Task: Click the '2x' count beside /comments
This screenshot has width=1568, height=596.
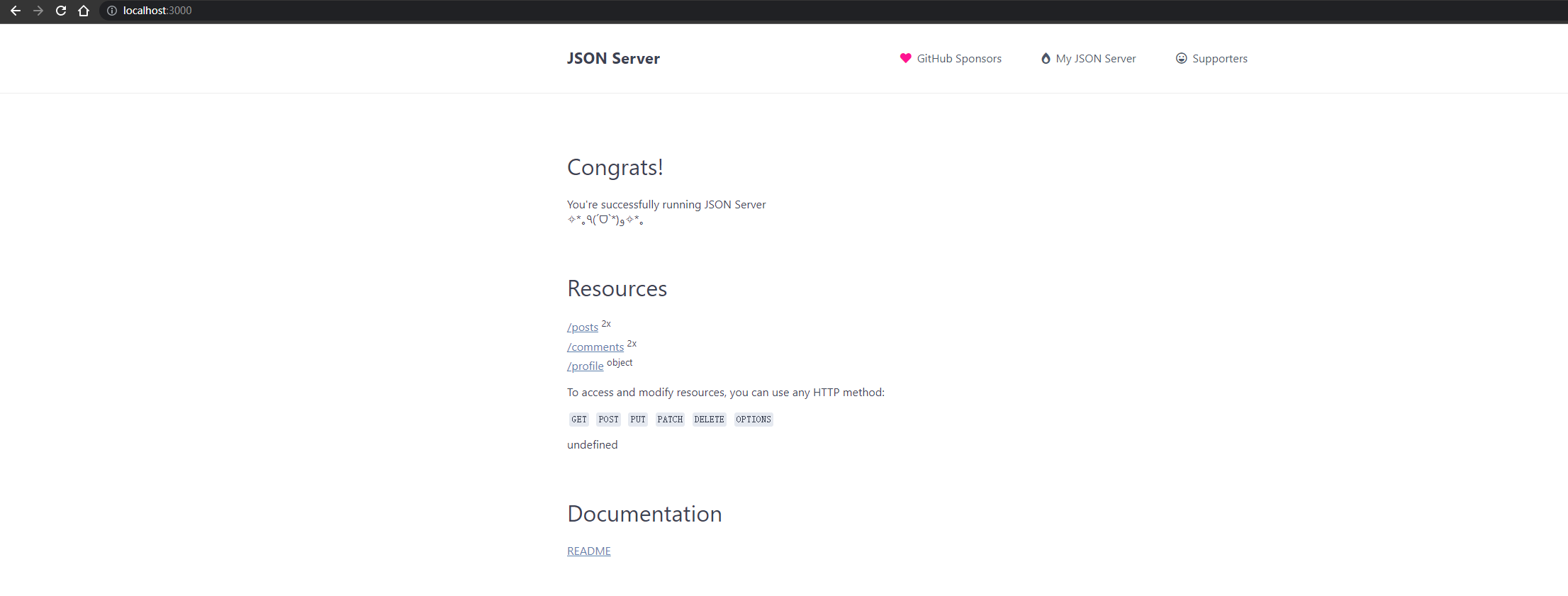Action: point(632,344)
